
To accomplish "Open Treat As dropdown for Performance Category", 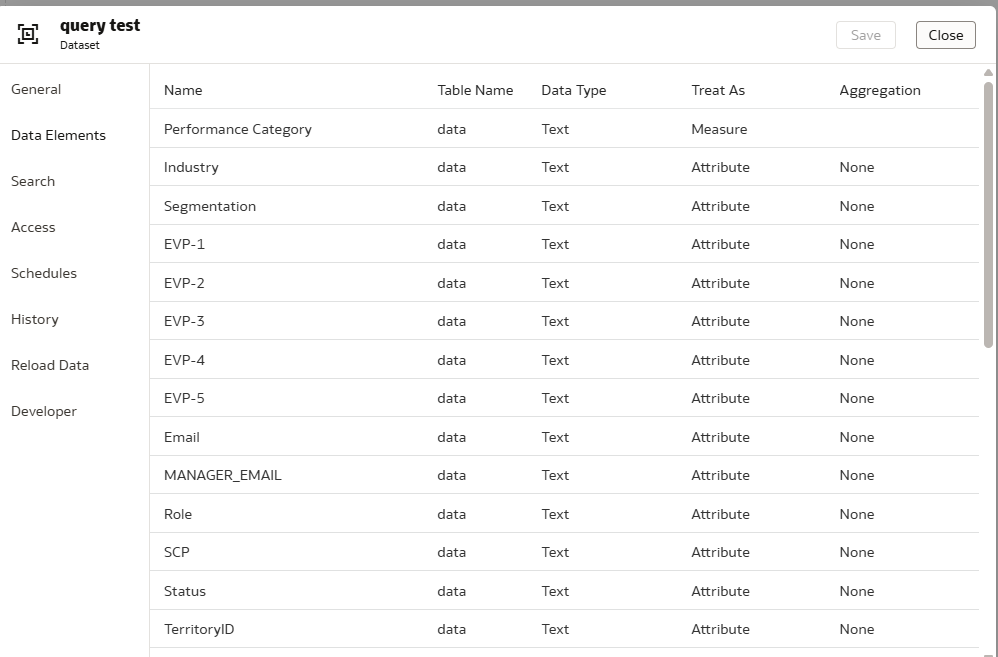I will coord(719,129).
